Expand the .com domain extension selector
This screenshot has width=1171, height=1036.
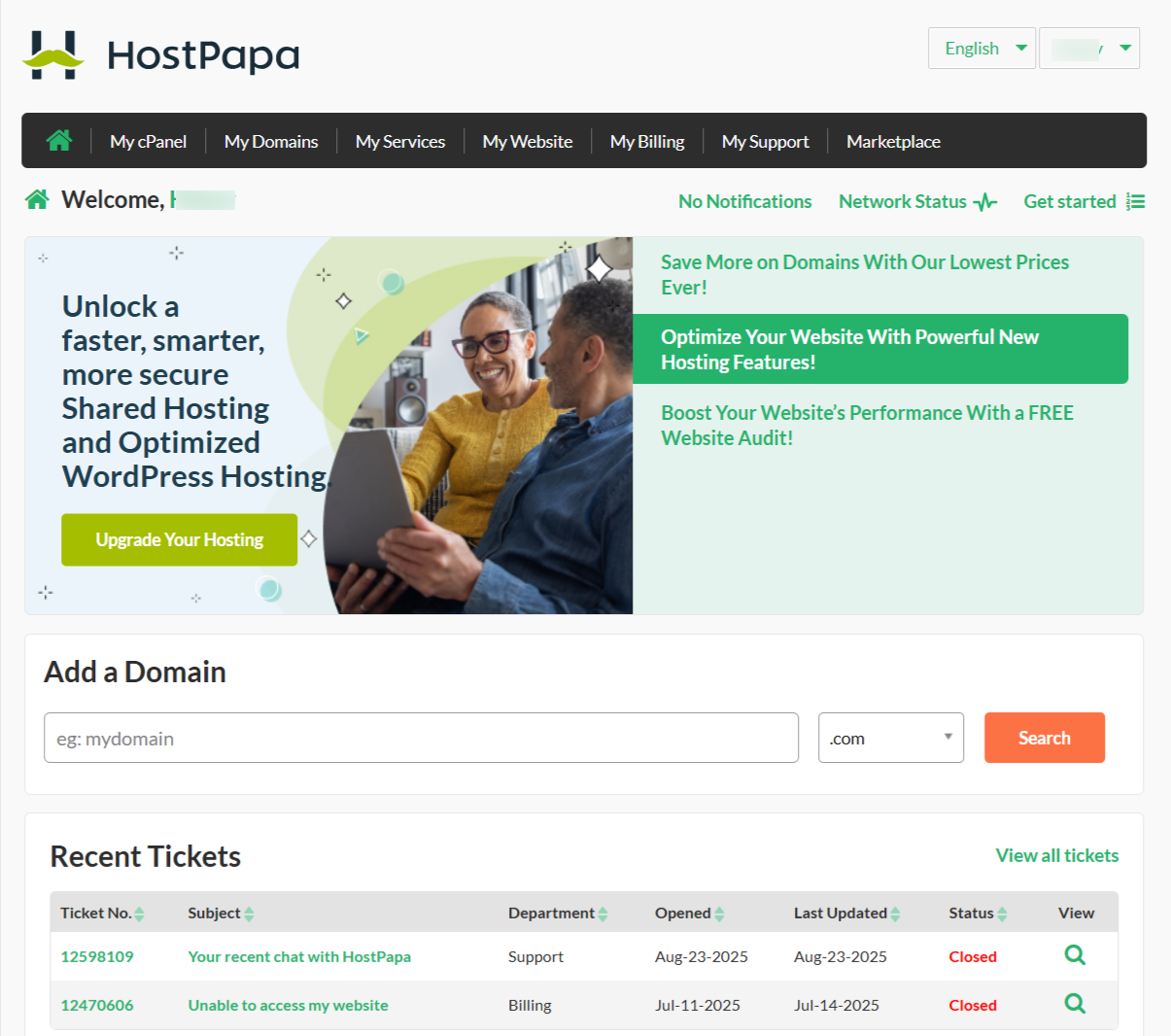click(891, 738)
